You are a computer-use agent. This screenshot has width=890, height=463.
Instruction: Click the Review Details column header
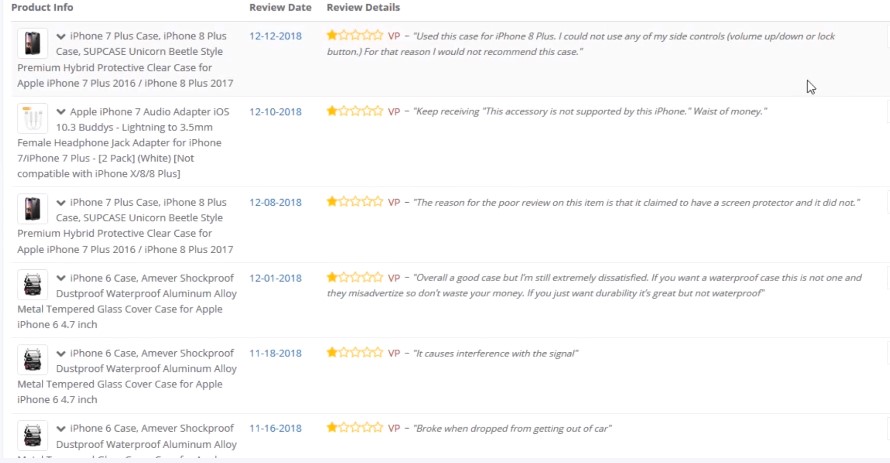coord(363,7)
